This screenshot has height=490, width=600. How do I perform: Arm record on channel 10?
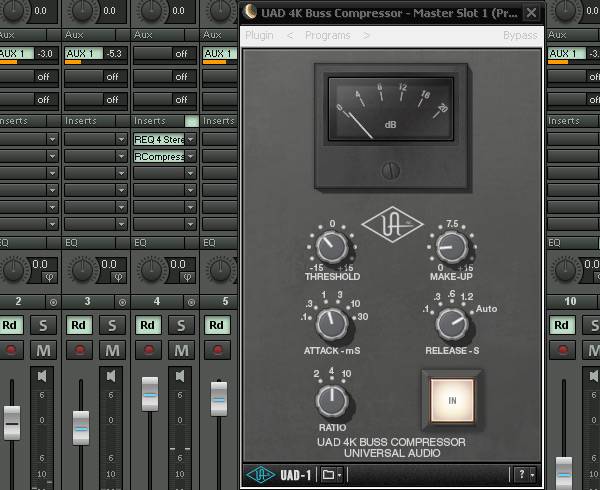(x=562, y=350)
